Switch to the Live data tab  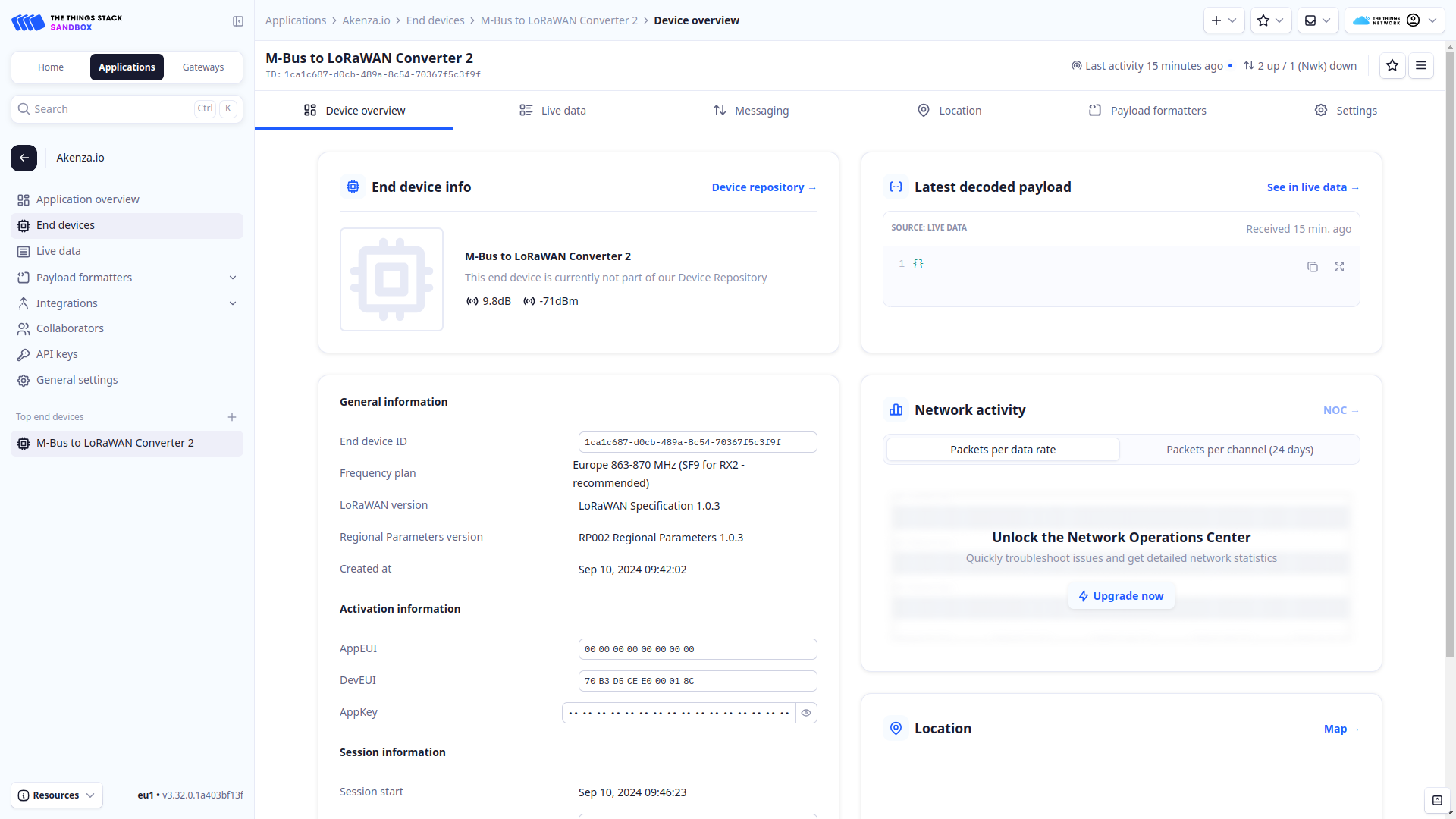552,111
